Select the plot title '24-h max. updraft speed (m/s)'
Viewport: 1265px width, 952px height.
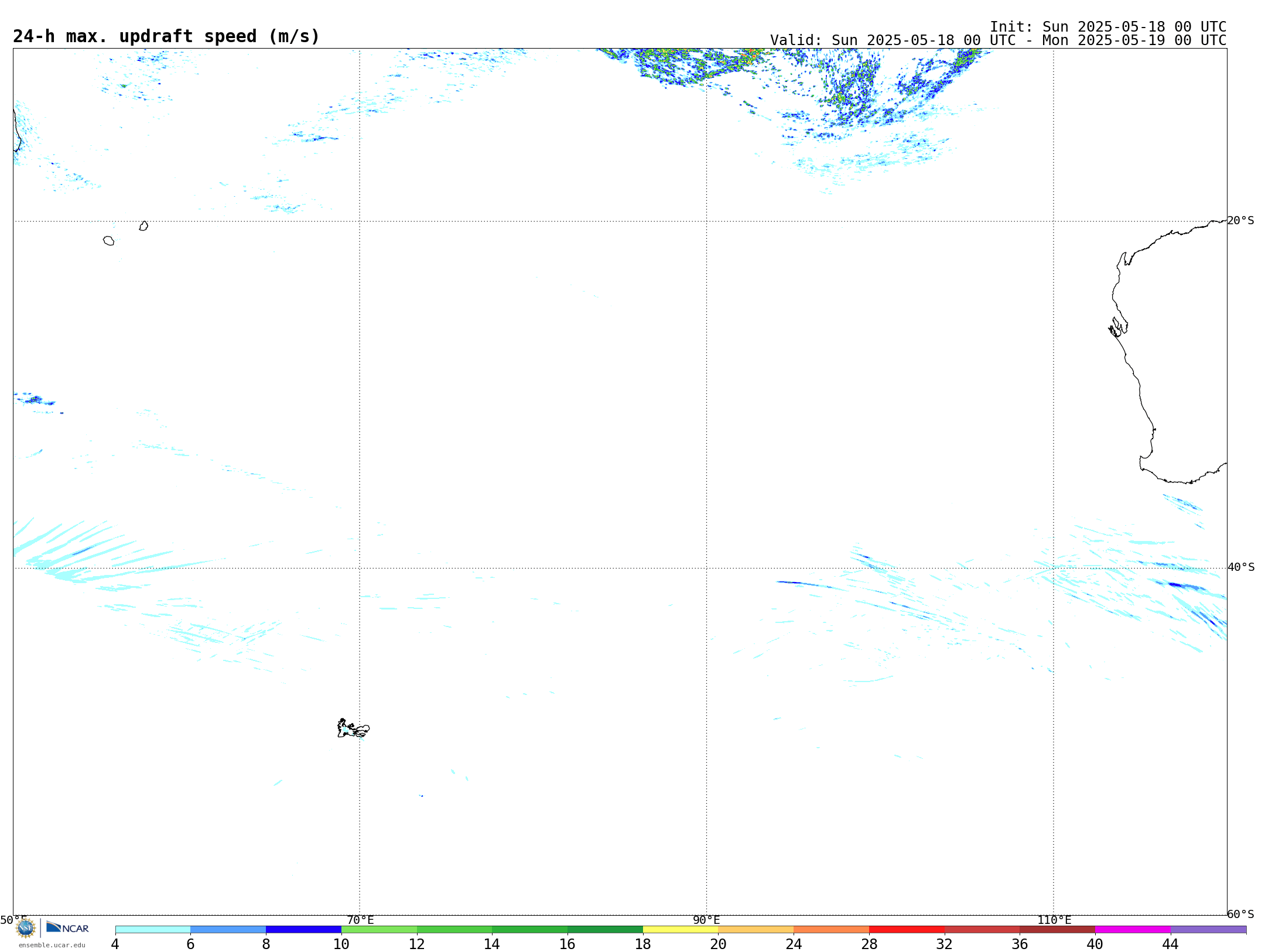pos(166,36)
